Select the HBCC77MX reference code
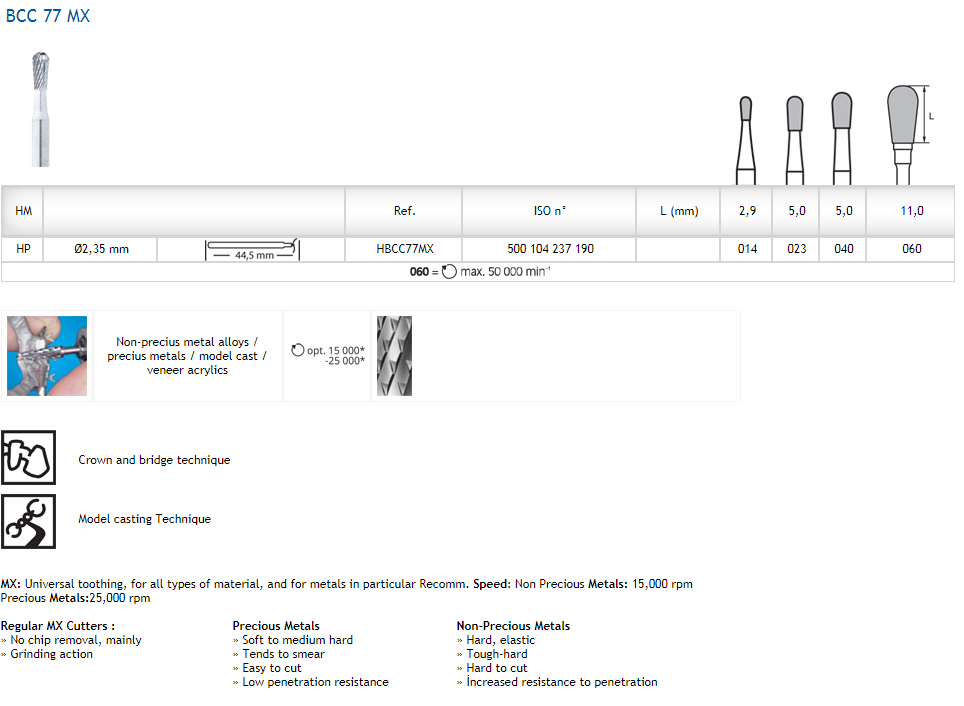Viewport: 964px width, 706px height. 404,249
